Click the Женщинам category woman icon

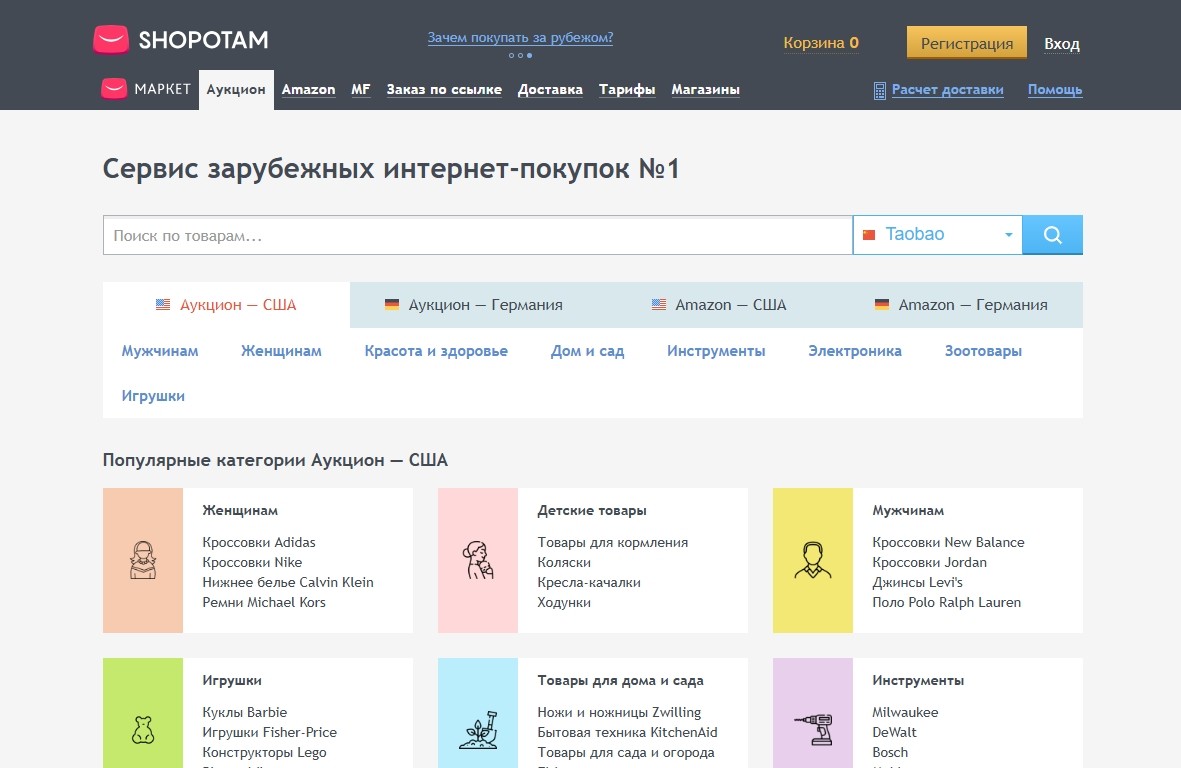[x=143, y=560]
